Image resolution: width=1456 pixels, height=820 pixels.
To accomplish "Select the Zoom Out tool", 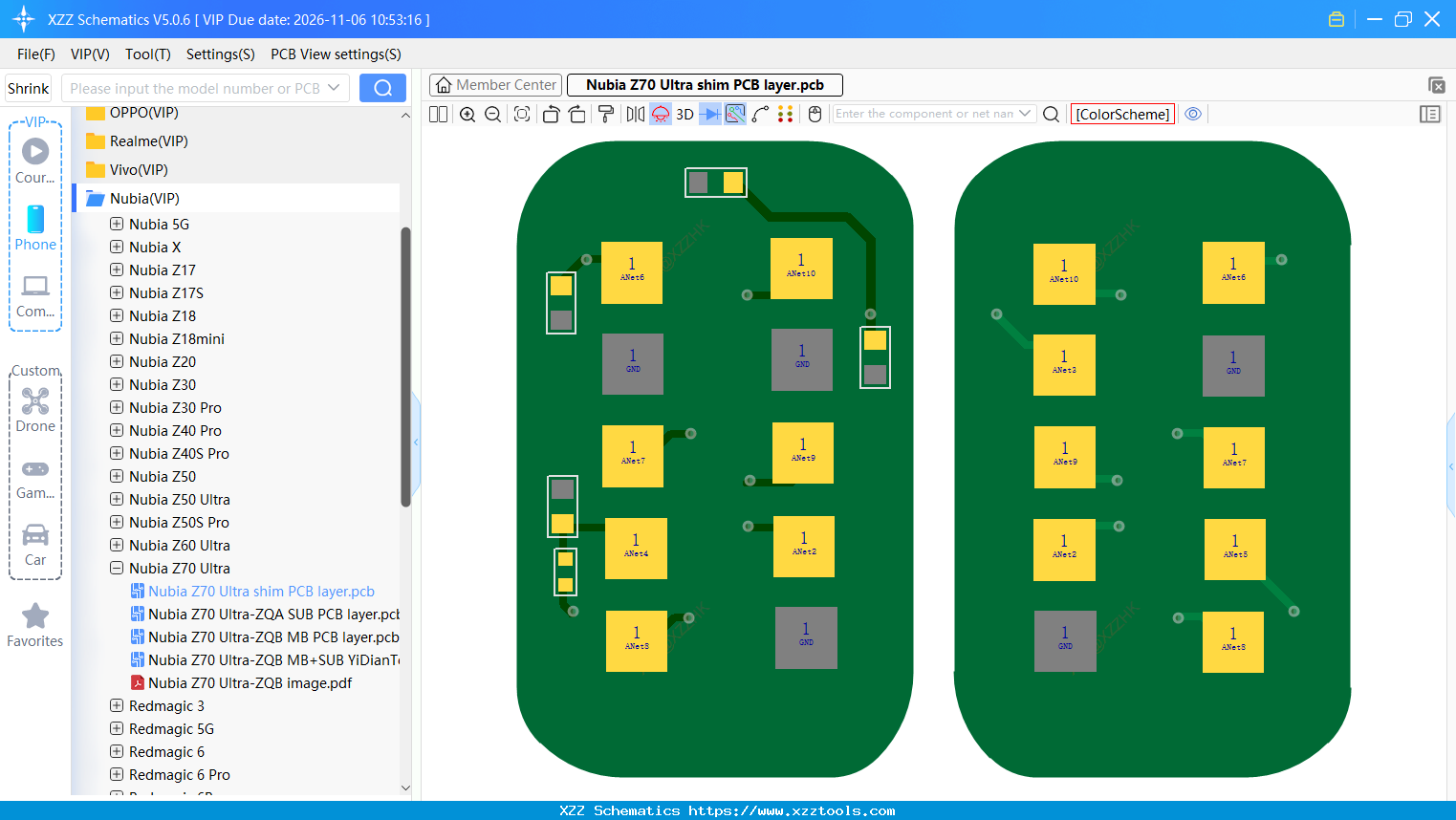I will click(491, 114).
